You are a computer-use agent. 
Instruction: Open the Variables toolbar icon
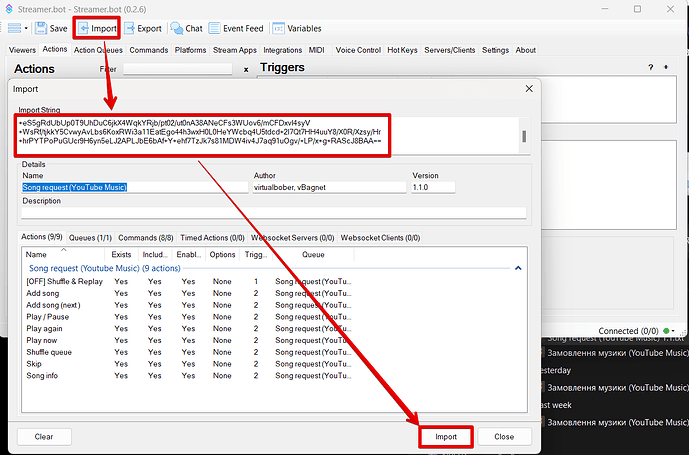[x=297, y=29]
